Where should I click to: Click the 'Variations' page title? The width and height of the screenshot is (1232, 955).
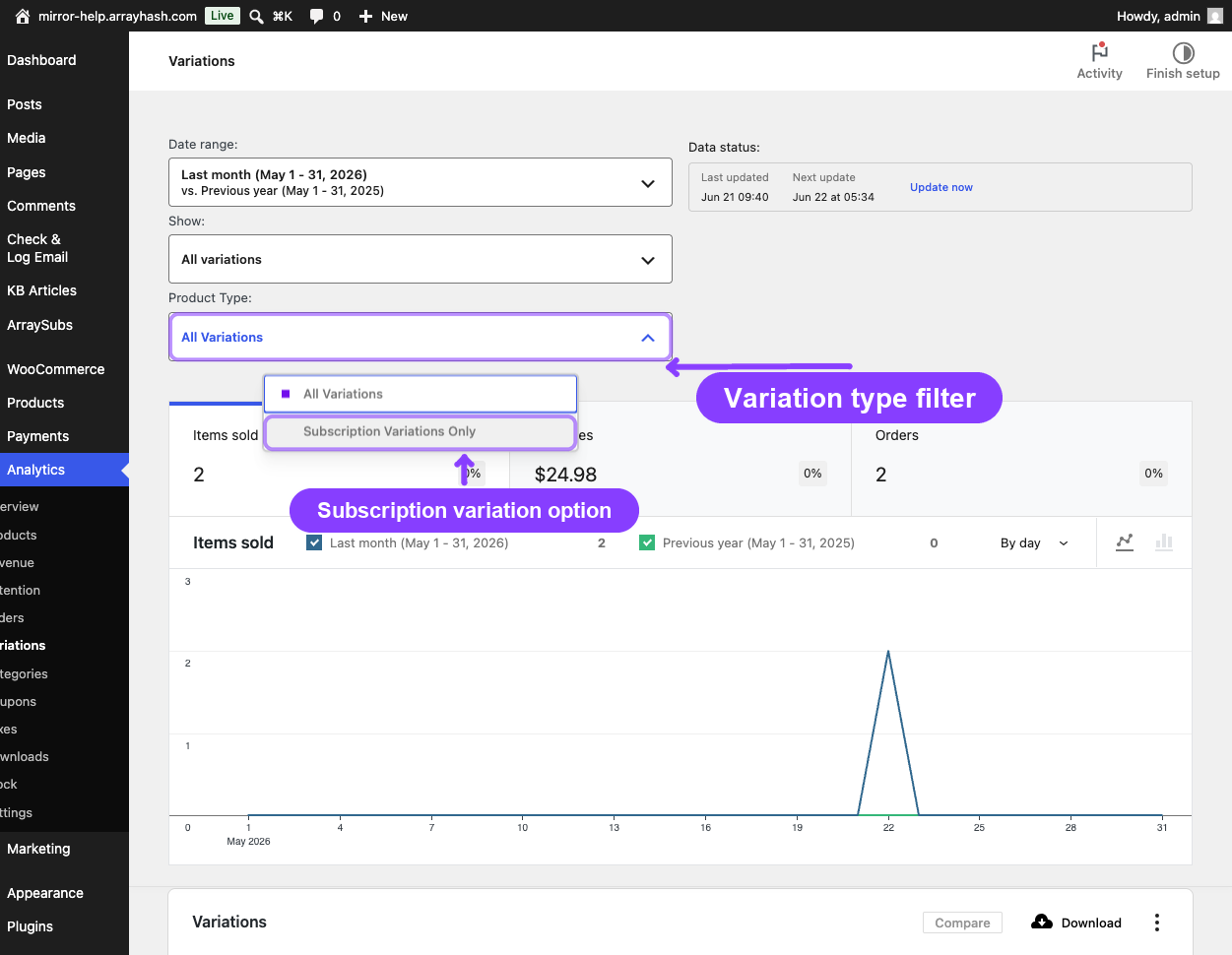202,61
